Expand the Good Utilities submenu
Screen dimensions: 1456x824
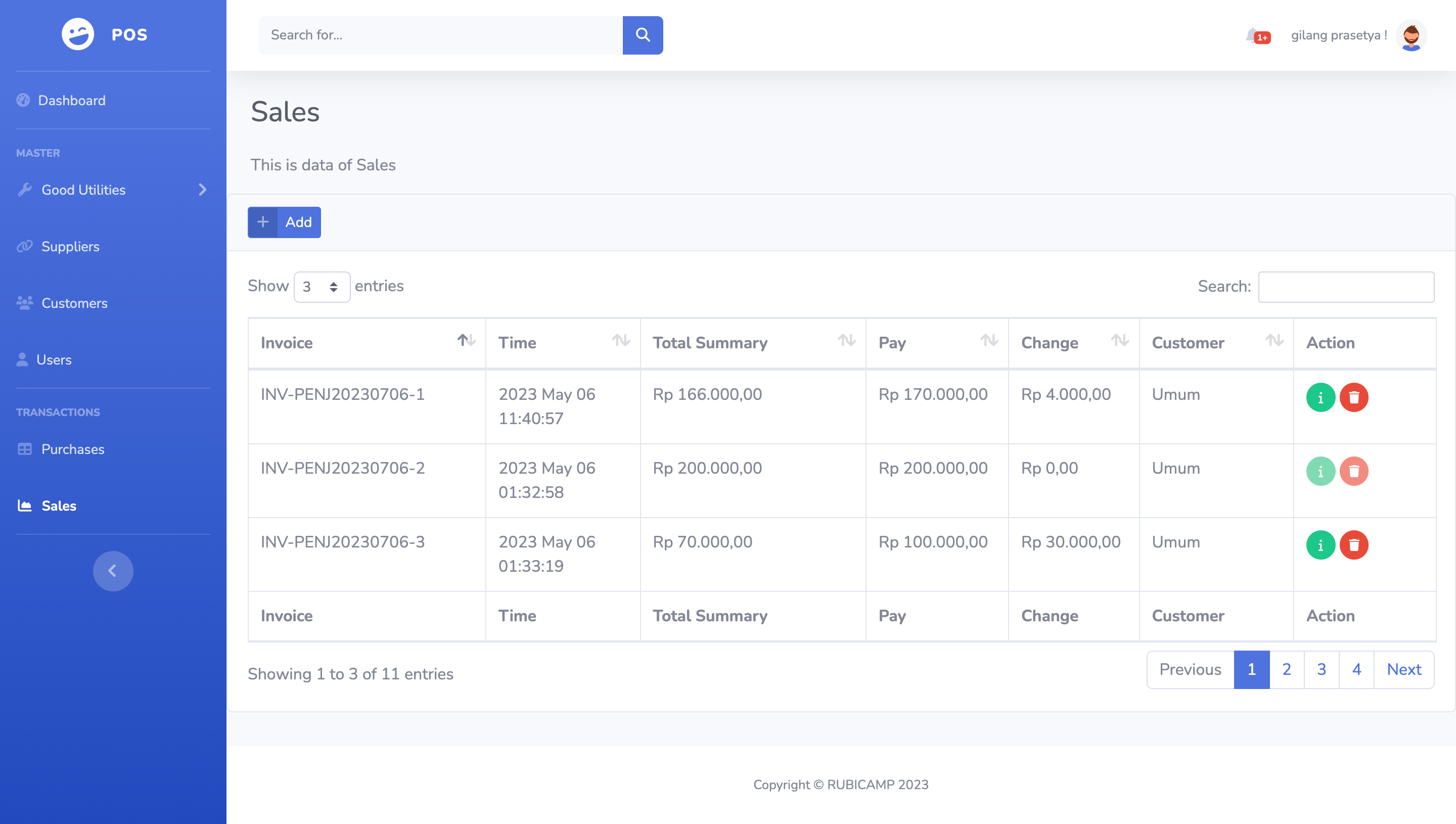[x=203, y=190]
